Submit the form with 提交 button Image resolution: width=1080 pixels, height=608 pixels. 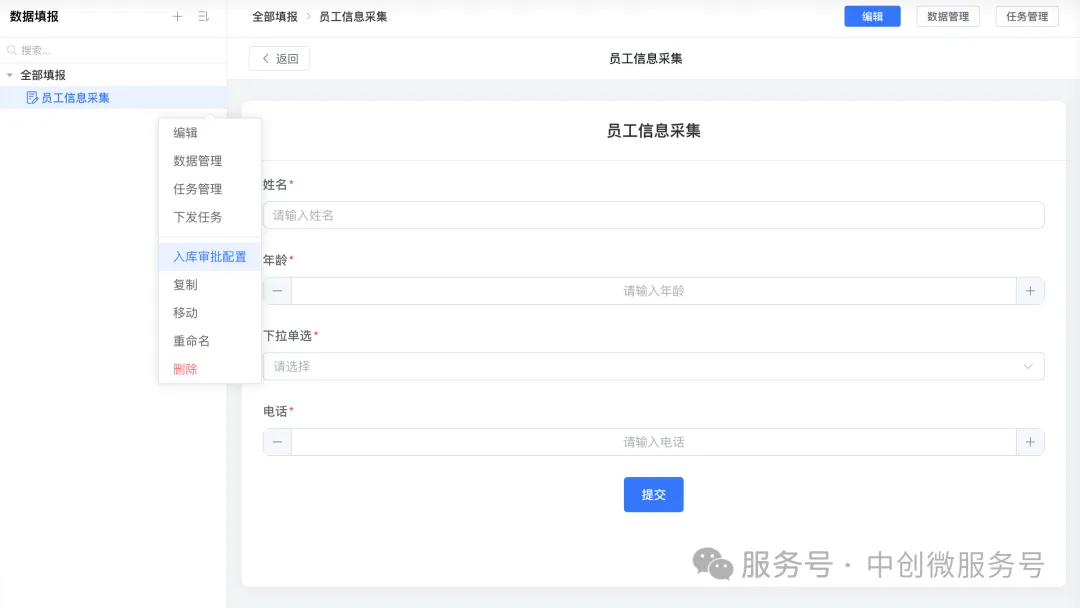tap(653, 494)
